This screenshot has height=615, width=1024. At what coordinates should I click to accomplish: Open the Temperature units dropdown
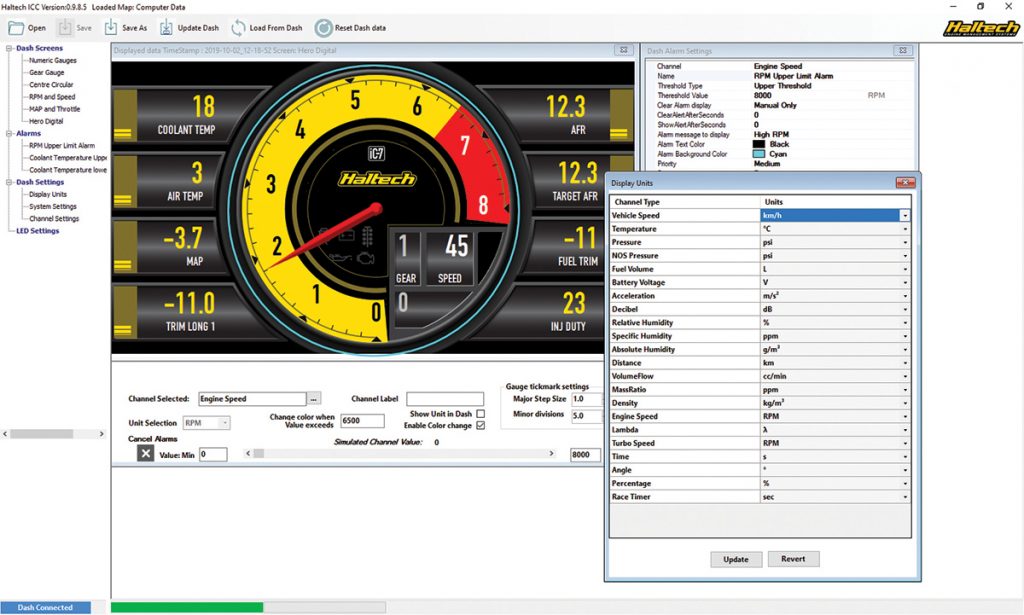pos(905,229)
